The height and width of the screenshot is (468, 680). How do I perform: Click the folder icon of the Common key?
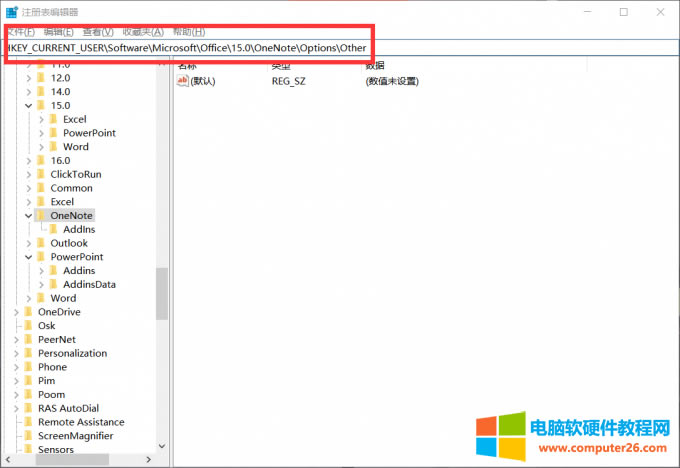(x=41, y=188)
